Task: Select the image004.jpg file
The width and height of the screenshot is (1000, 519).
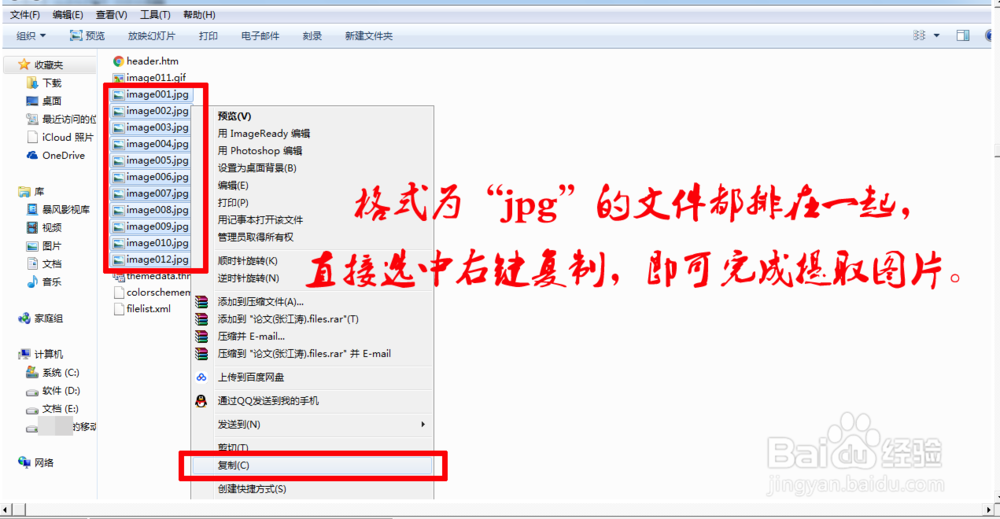Action: tap(151, 144)
